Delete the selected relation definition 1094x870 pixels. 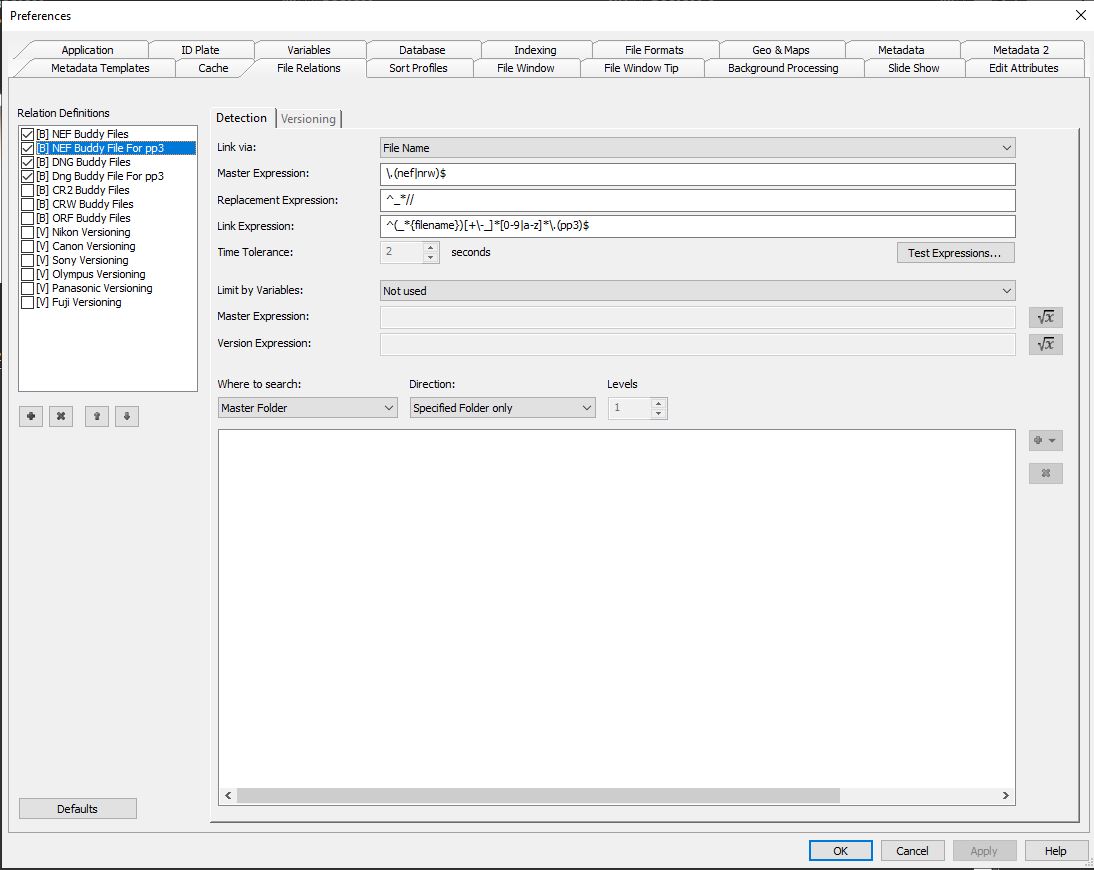point(61,416)
